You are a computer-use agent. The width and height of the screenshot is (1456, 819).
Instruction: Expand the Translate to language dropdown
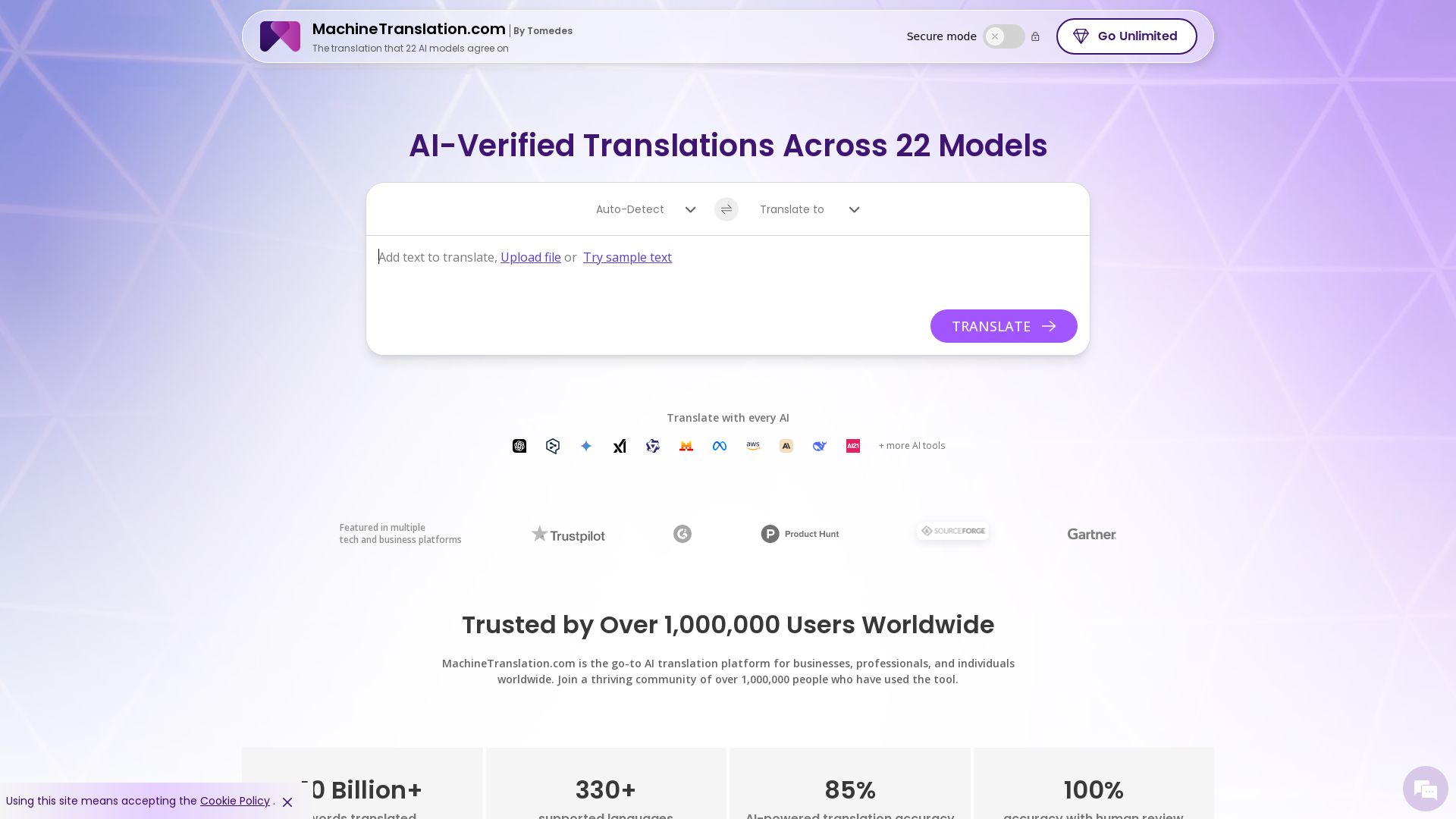pos(809,209)
